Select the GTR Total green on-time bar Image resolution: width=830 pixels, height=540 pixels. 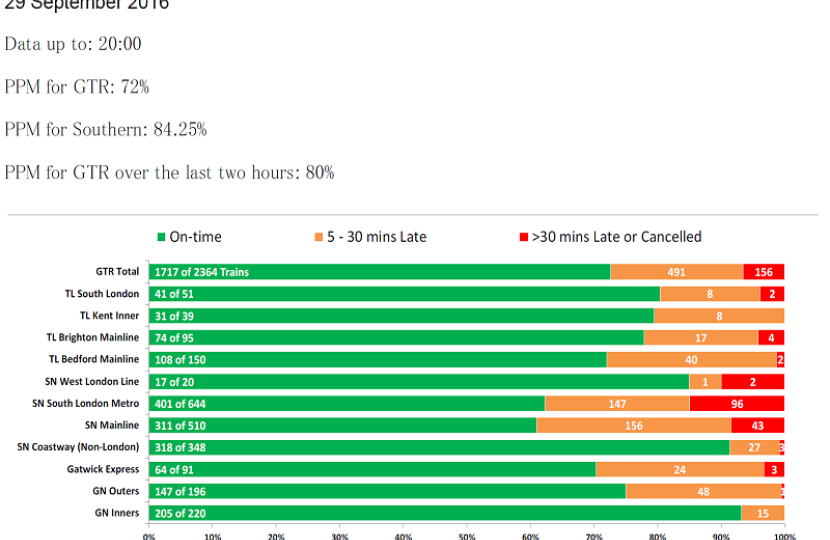click(x=379, y=272)
